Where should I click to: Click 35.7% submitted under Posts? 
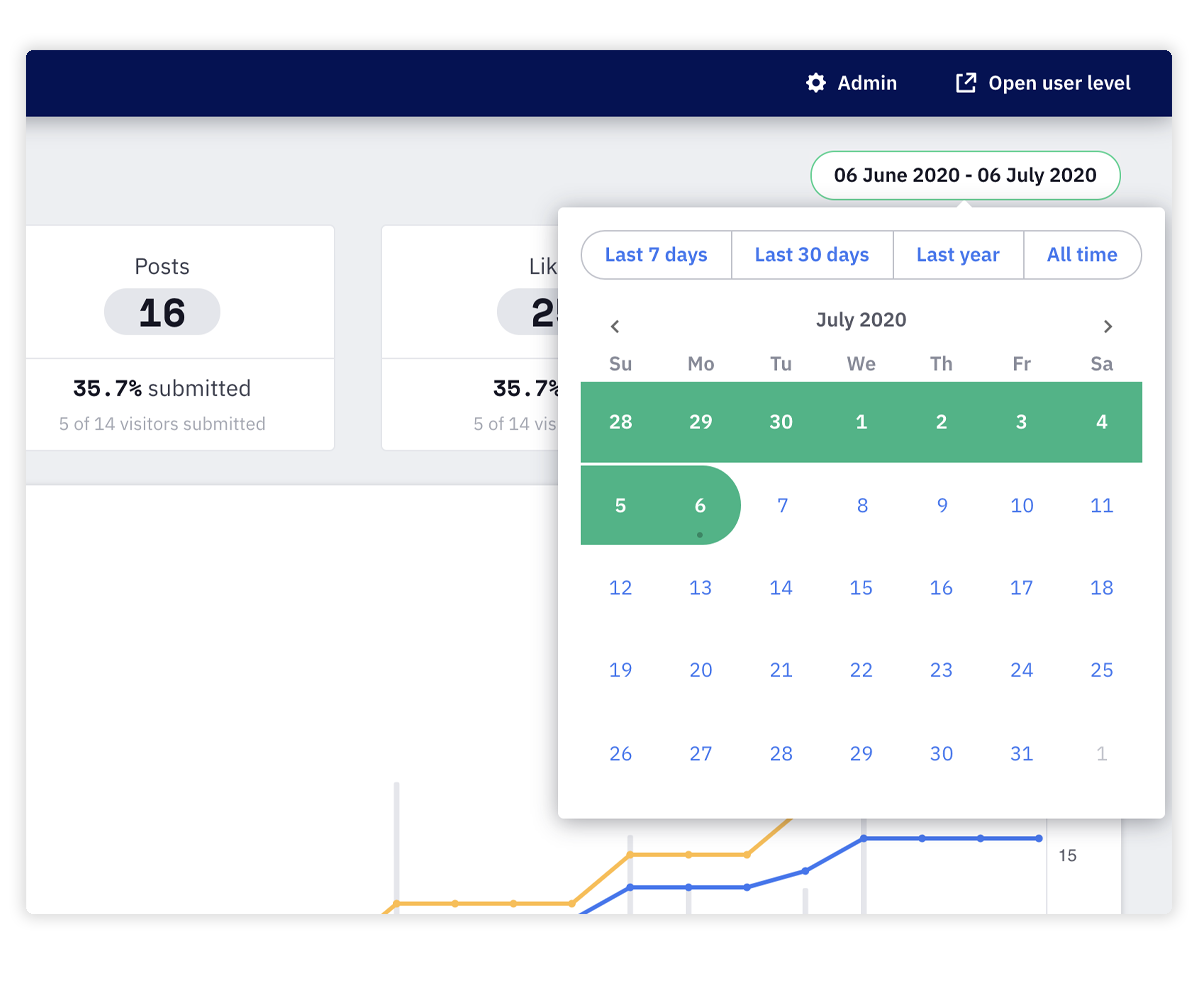[162, 388]
